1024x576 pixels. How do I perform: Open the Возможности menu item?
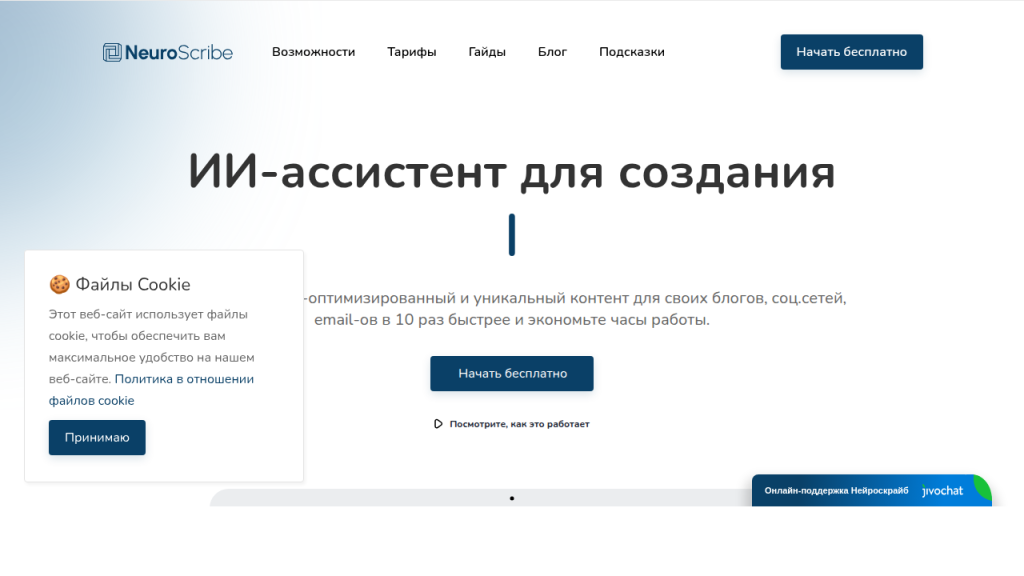(x=313, y=52)
